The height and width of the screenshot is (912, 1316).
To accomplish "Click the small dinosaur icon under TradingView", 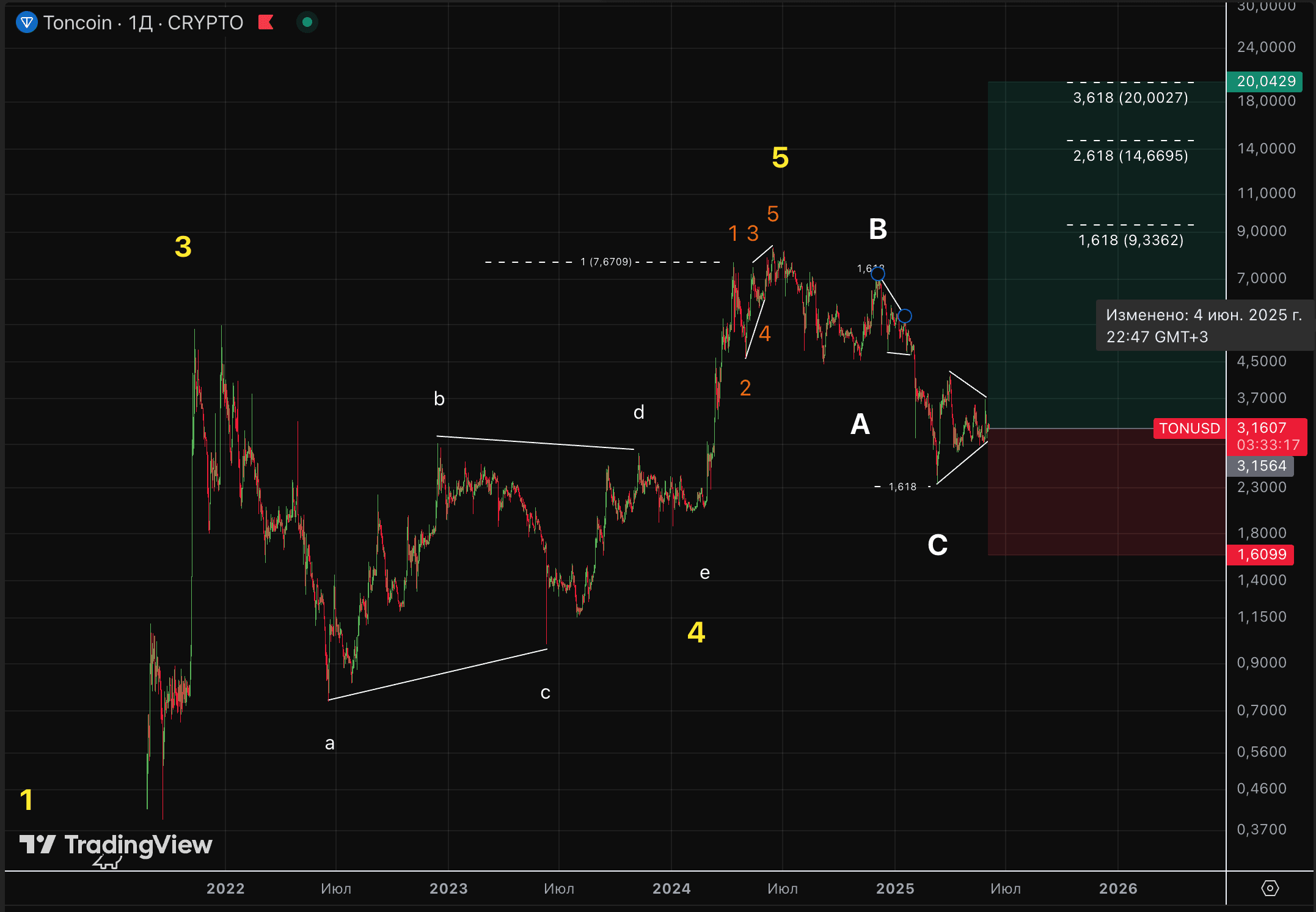I will pyautogui.click(x=108, y=862).
